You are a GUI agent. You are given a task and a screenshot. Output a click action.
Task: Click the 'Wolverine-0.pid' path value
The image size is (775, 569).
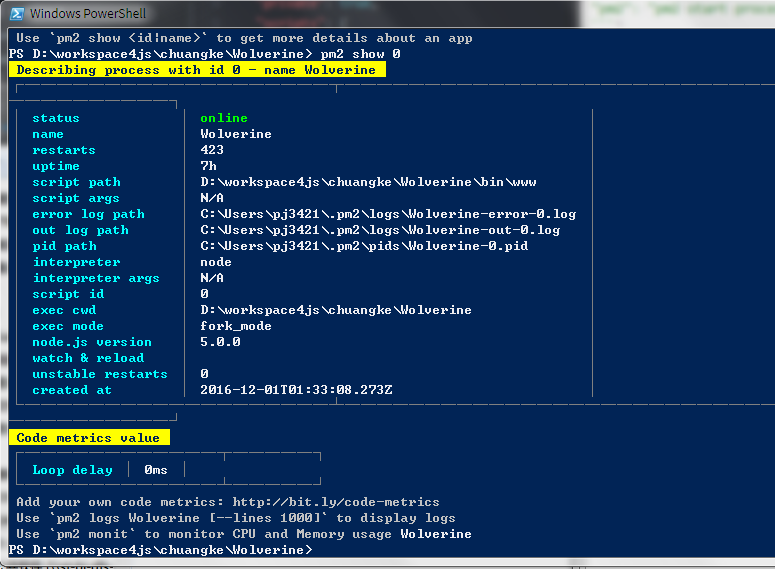364,246
